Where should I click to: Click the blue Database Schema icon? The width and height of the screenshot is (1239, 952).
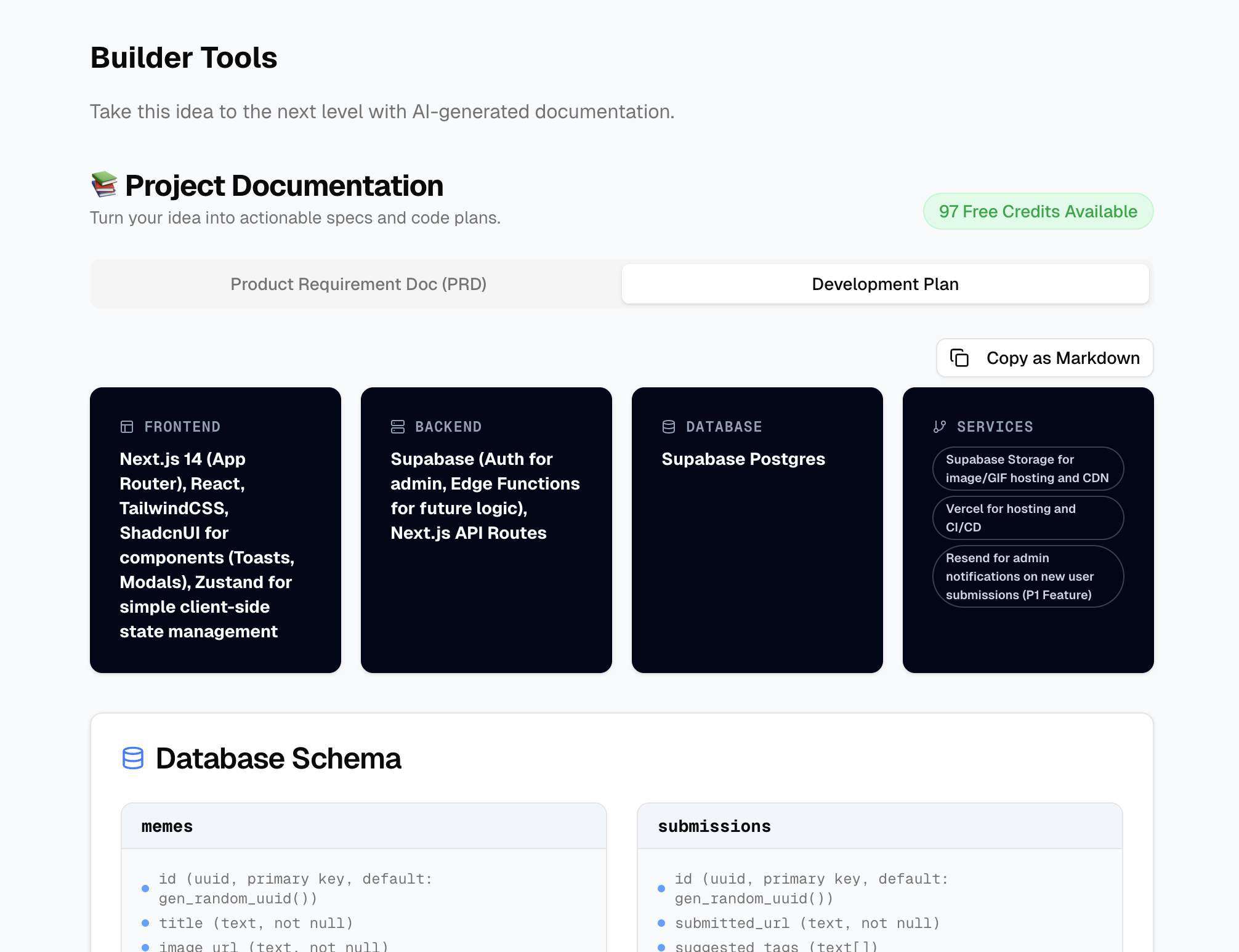click(x=133, y=758)
